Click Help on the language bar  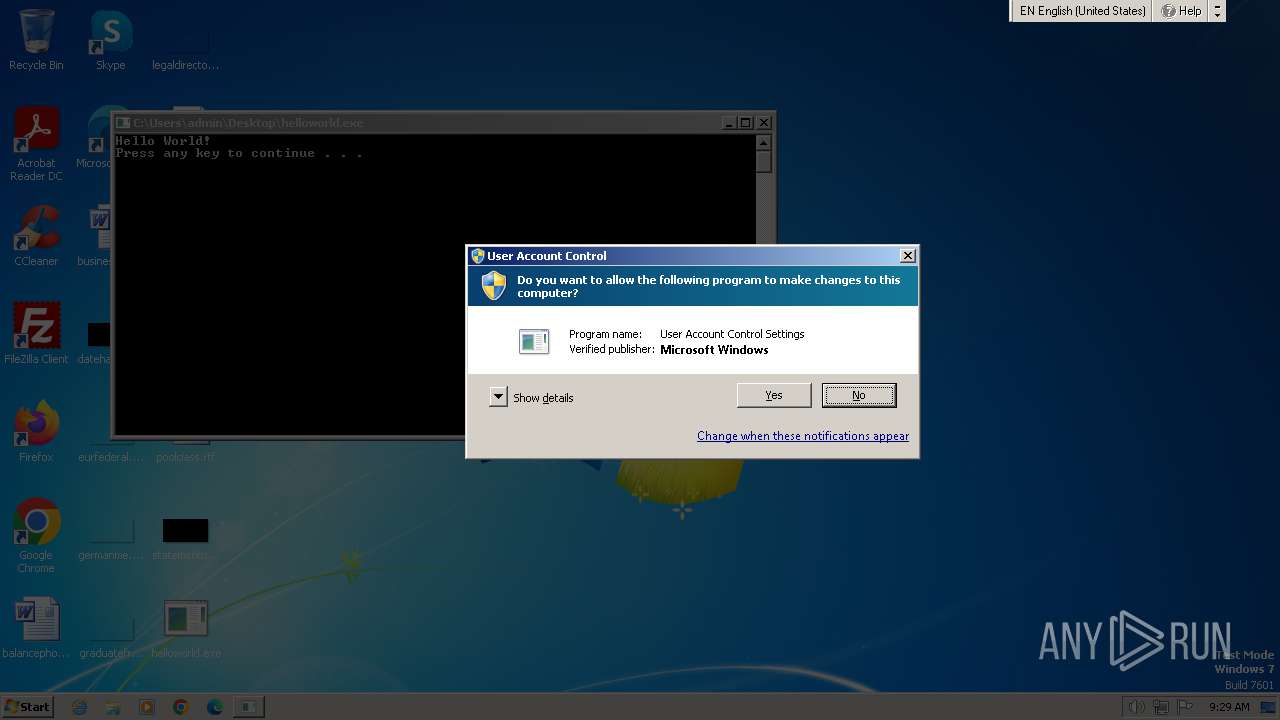[1181, 11]
